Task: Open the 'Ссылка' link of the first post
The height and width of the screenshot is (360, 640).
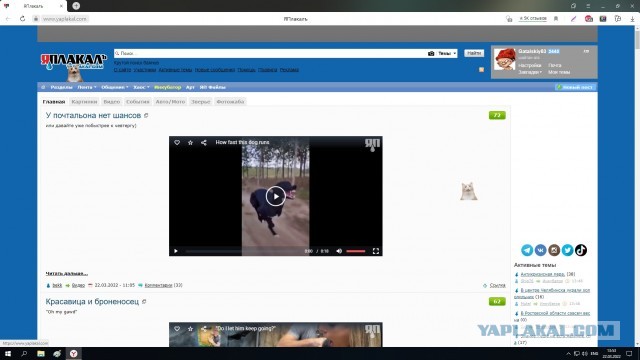Action: [497, 285]
